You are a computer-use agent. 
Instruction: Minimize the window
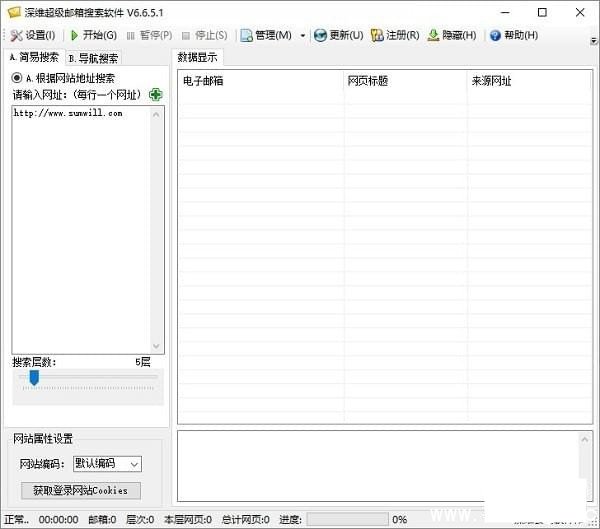coord(505,13)
